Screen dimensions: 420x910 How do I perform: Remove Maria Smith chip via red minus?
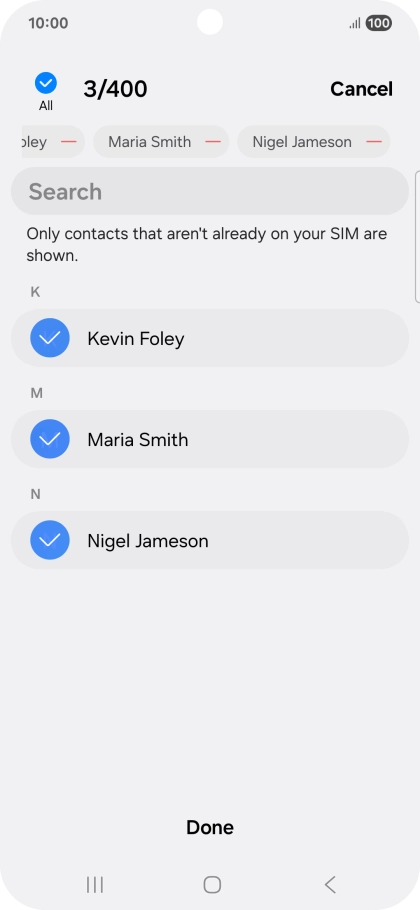[x=213, y=142]
